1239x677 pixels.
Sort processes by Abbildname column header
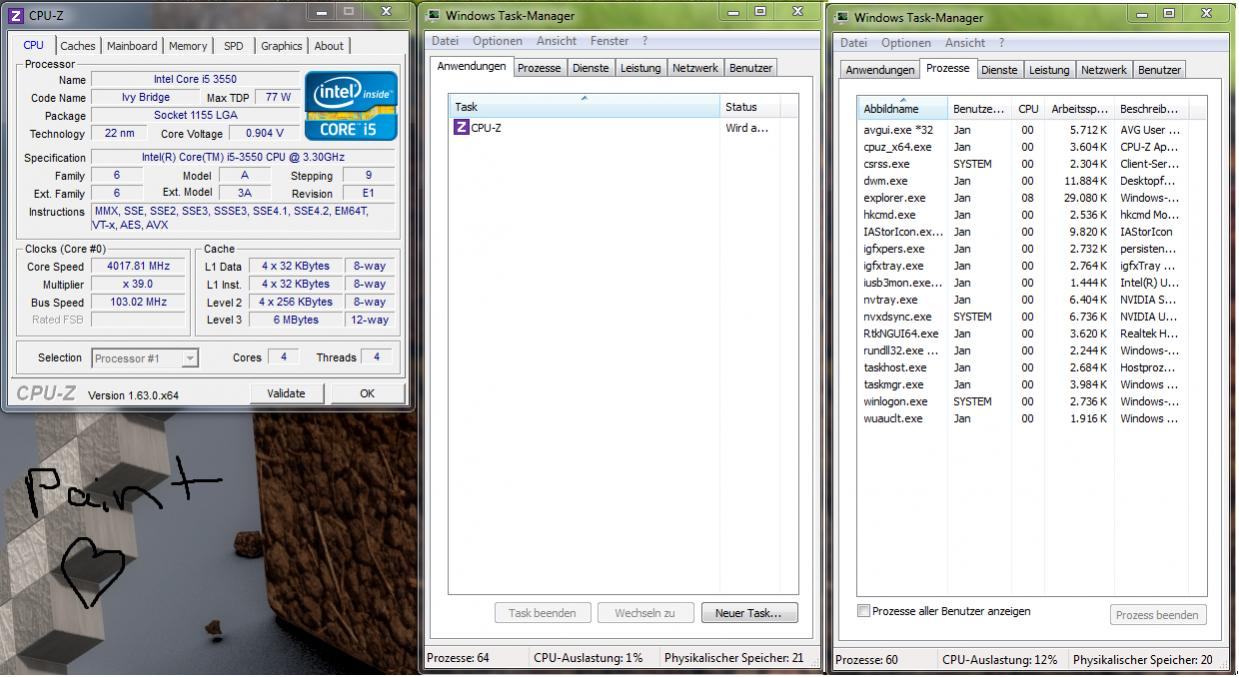902,108
